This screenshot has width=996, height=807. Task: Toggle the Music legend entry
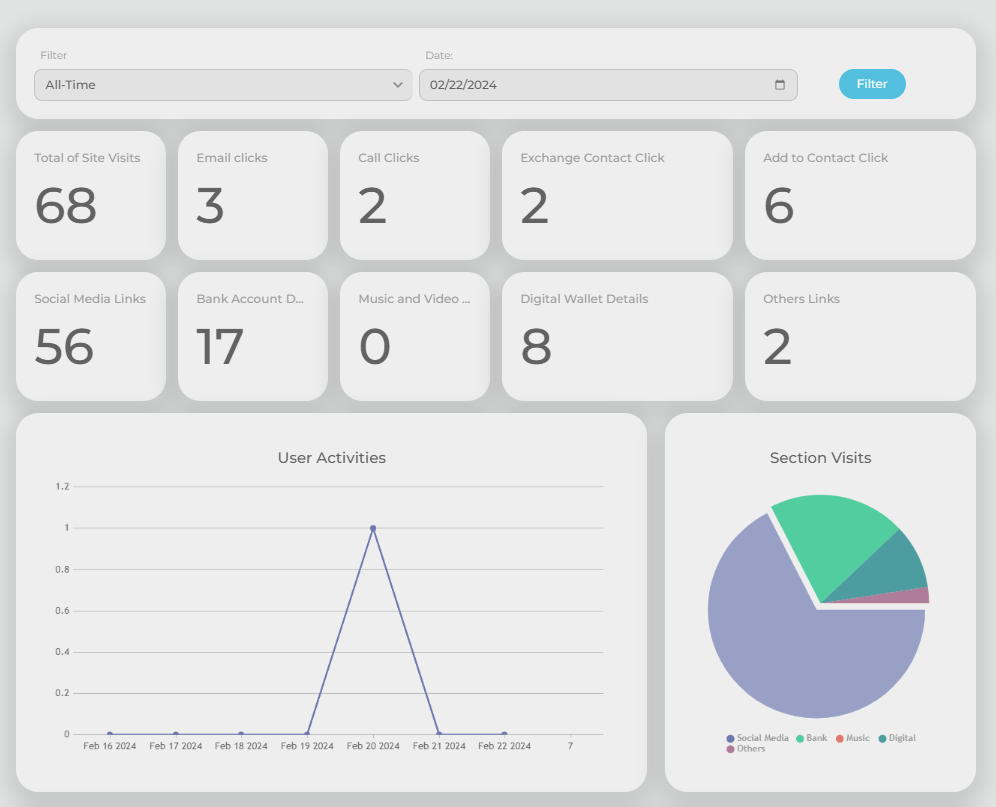853,738
